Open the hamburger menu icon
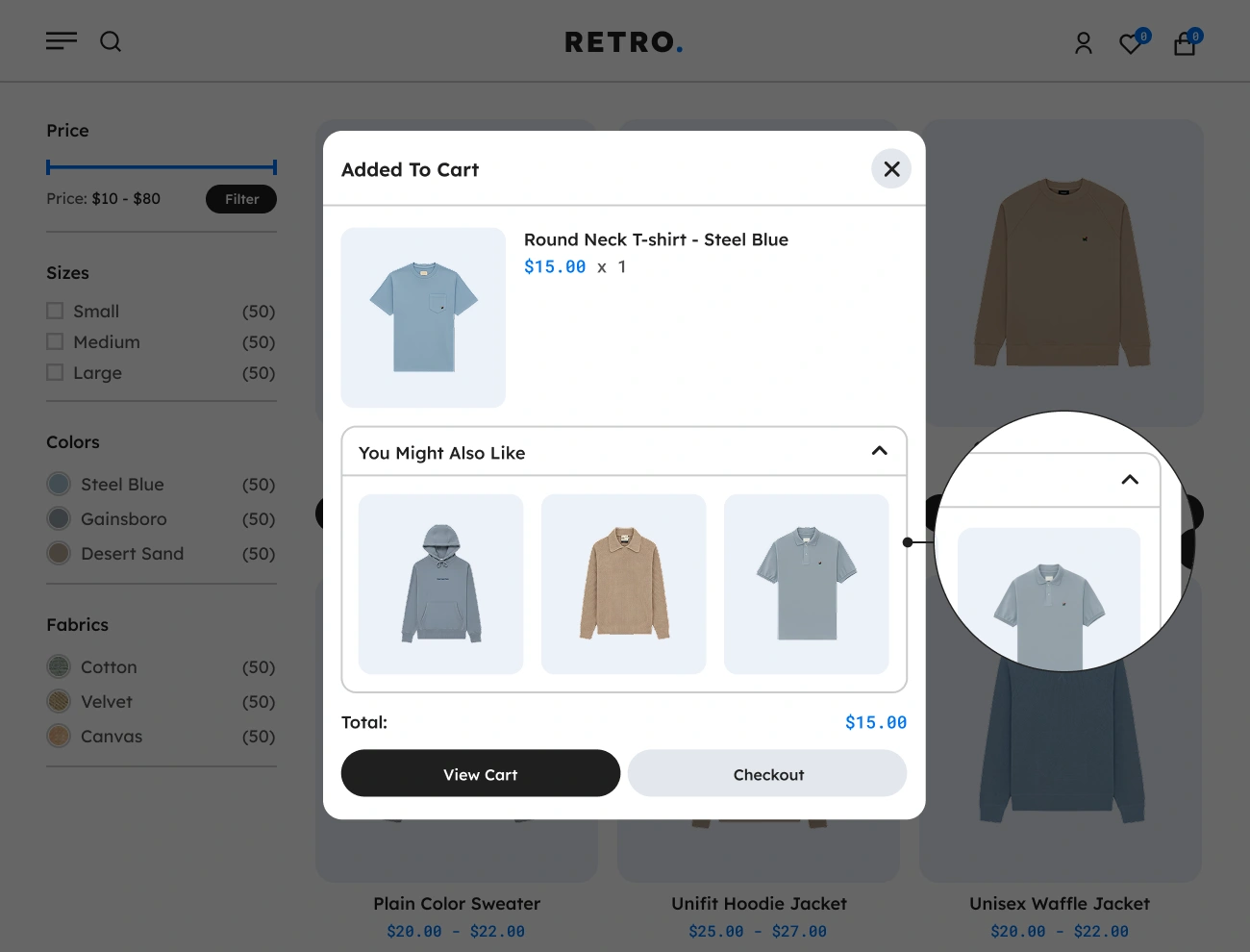This screenshot has height=952, width=1250. (x=62, y=40)
